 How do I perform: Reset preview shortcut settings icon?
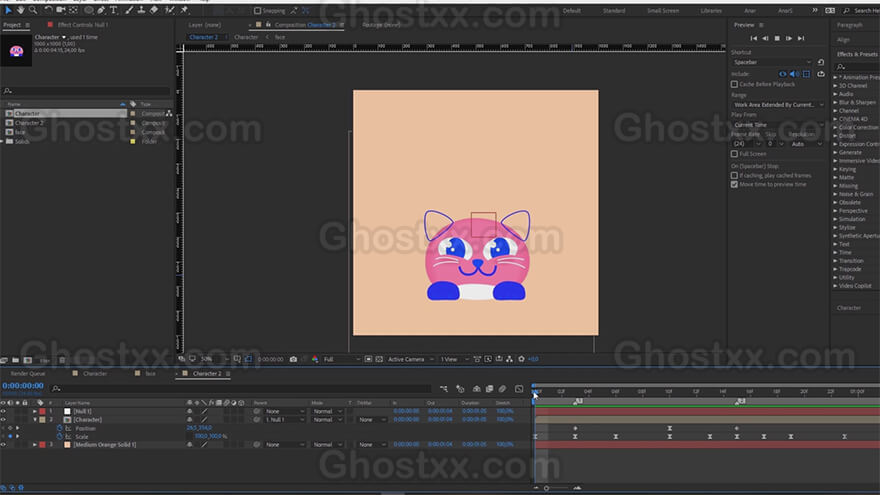coord(821,62)
